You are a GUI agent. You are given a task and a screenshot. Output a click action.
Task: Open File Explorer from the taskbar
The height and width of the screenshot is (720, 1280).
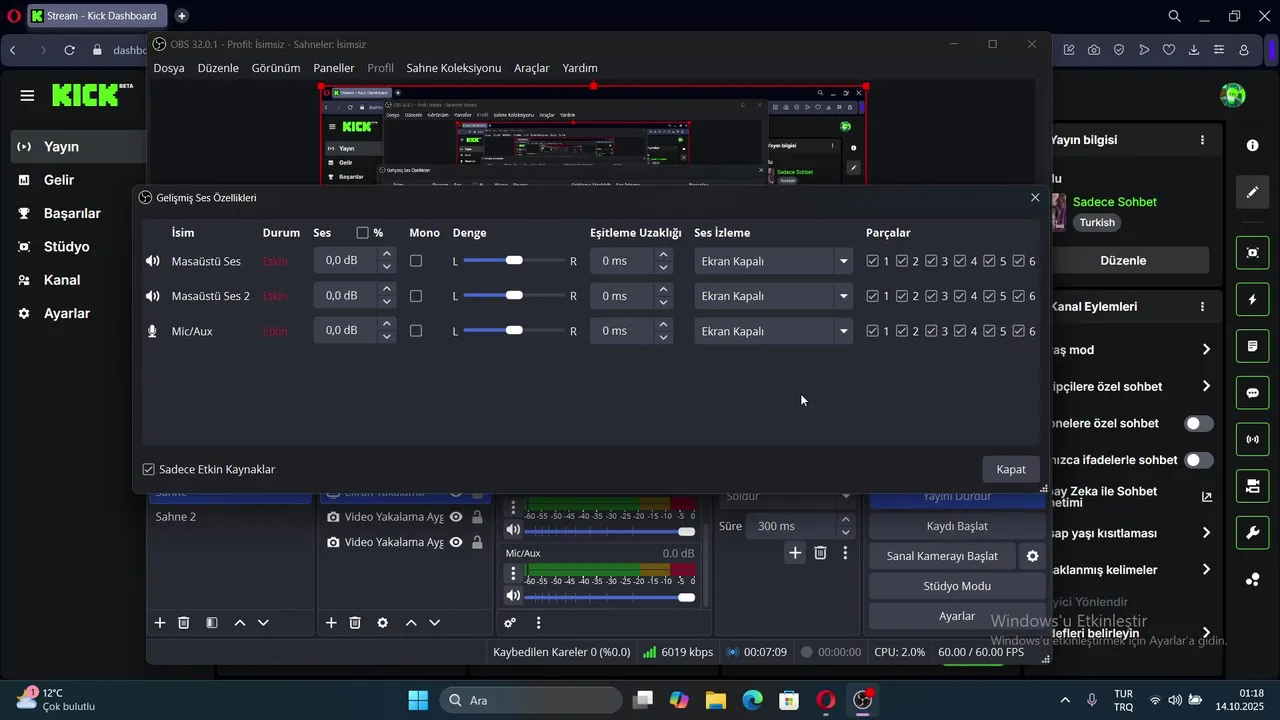pyautogui.click(x=715, y=700)
